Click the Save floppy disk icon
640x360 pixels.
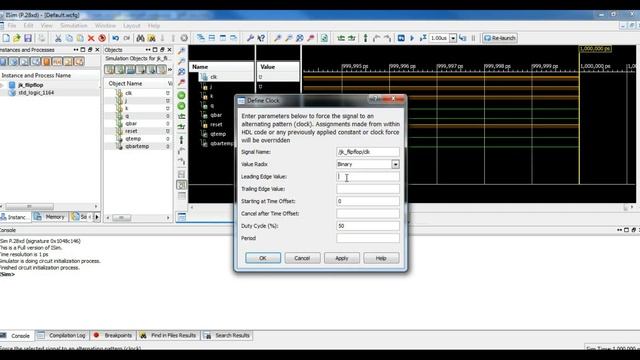[27, 38]
